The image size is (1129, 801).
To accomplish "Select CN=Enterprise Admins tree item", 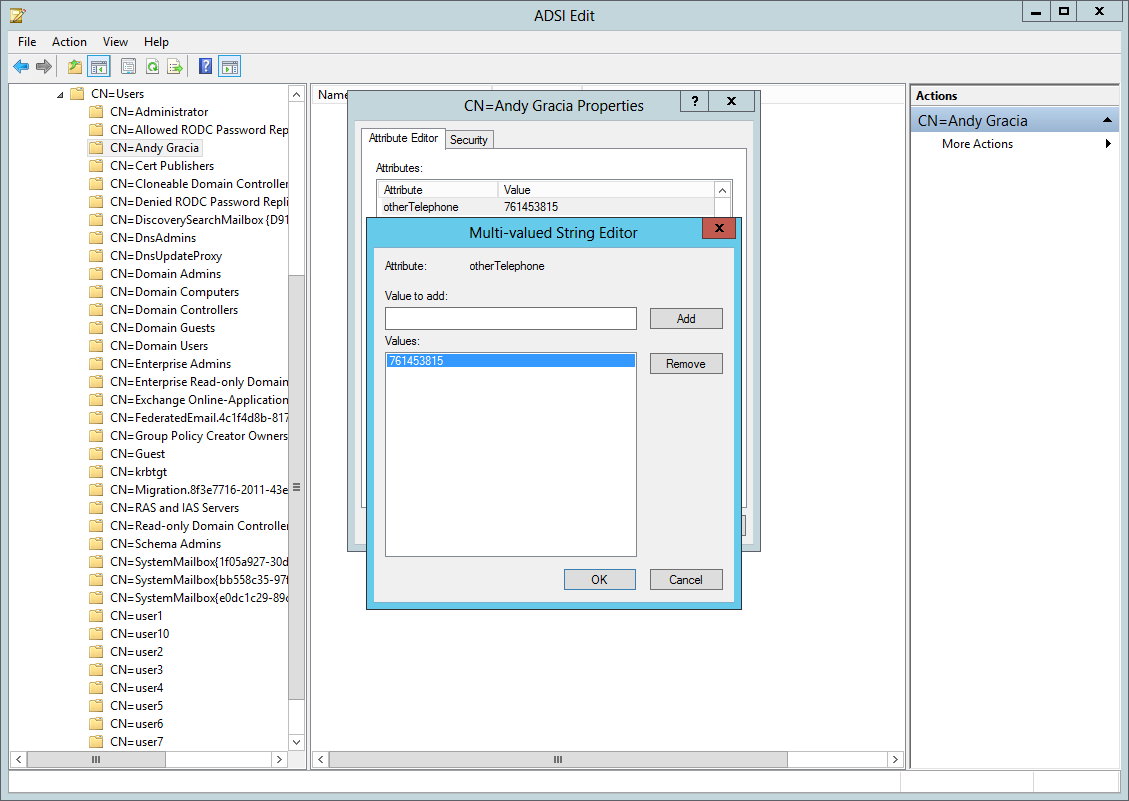I will pos(171,364).
